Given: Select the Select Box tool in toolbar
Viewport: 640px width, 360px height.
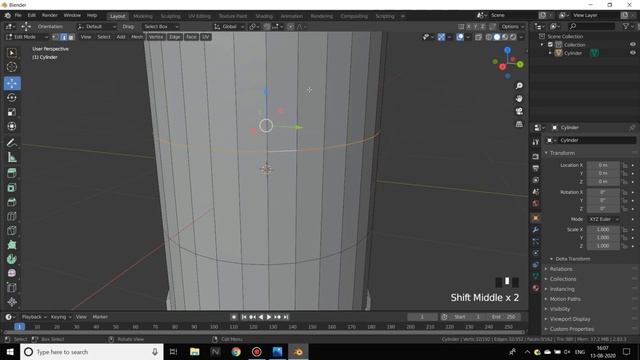Looking at the screenshot, I should [x=12, y=53].
